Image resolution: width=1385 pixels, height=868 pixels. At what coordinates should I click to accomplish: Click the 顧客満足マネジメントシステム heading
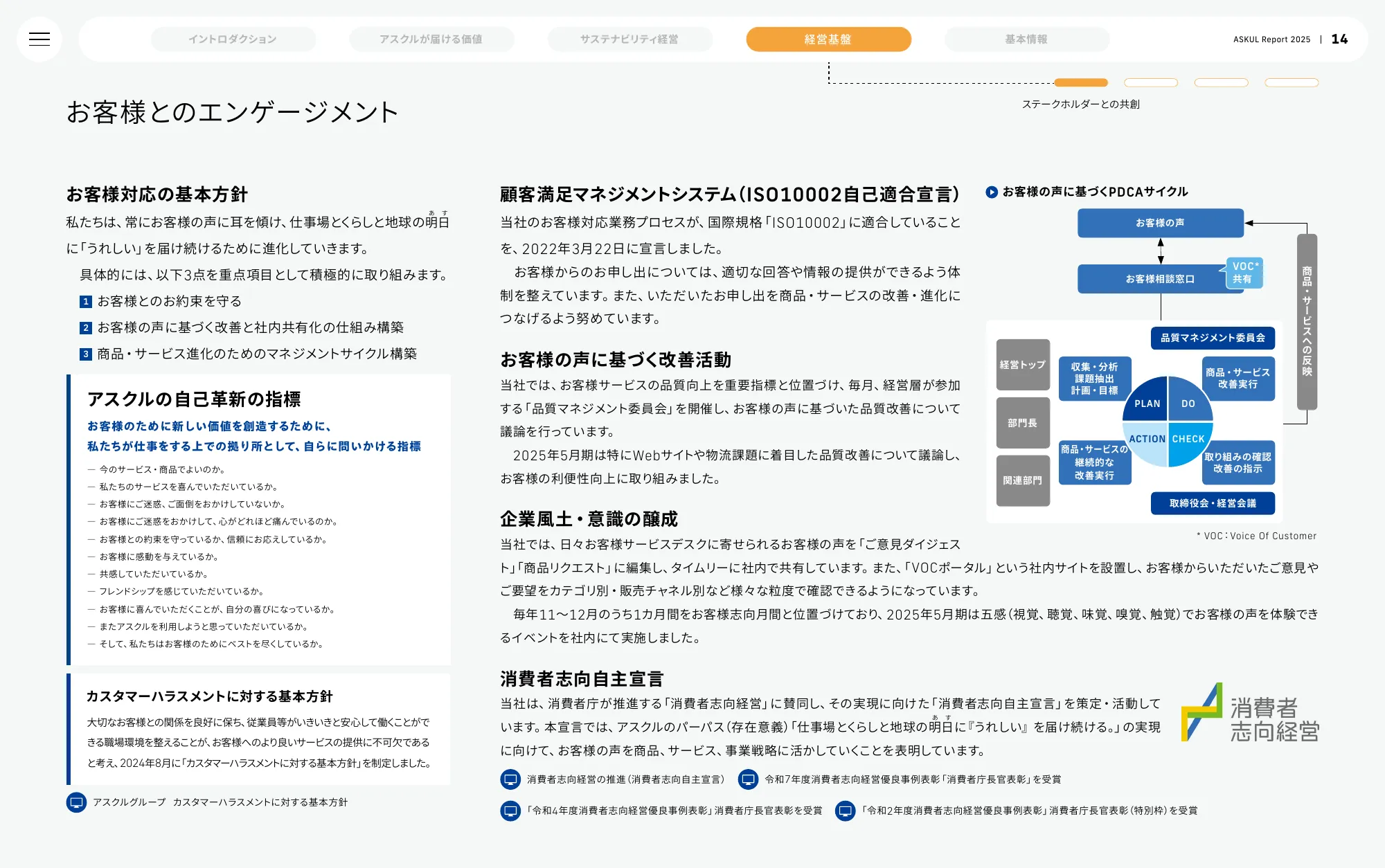coord(731,195)
